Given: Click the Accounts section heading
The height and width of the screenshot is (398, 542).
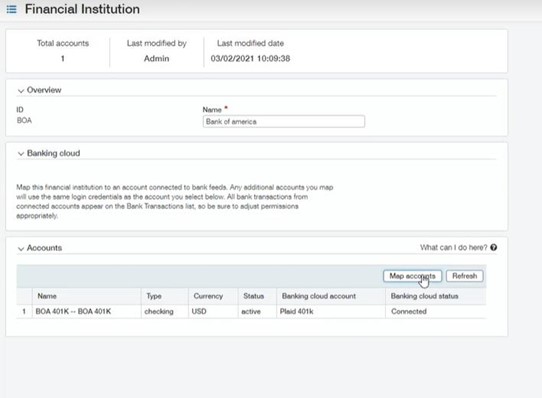Looking at the screenshot, I should click(44, 248).
